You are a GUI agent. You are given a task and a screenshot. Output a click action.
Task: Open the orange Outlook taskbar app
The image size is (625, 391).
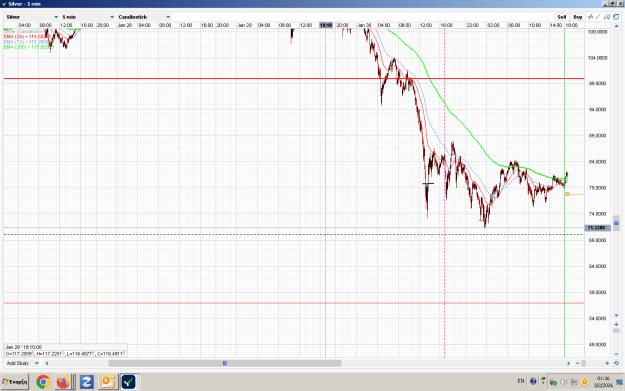coord(108,382)
